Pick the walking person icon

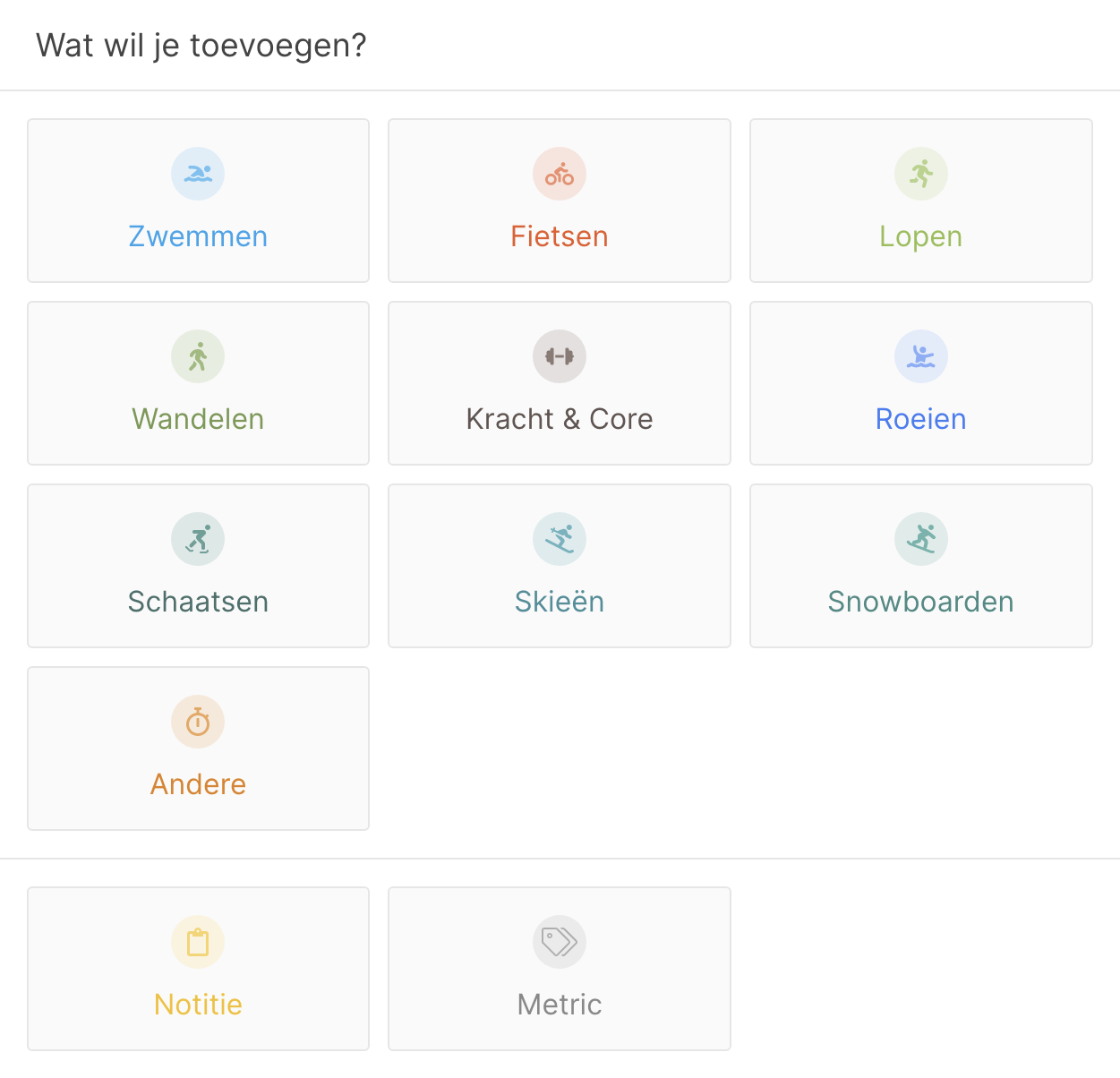point(198,356)
